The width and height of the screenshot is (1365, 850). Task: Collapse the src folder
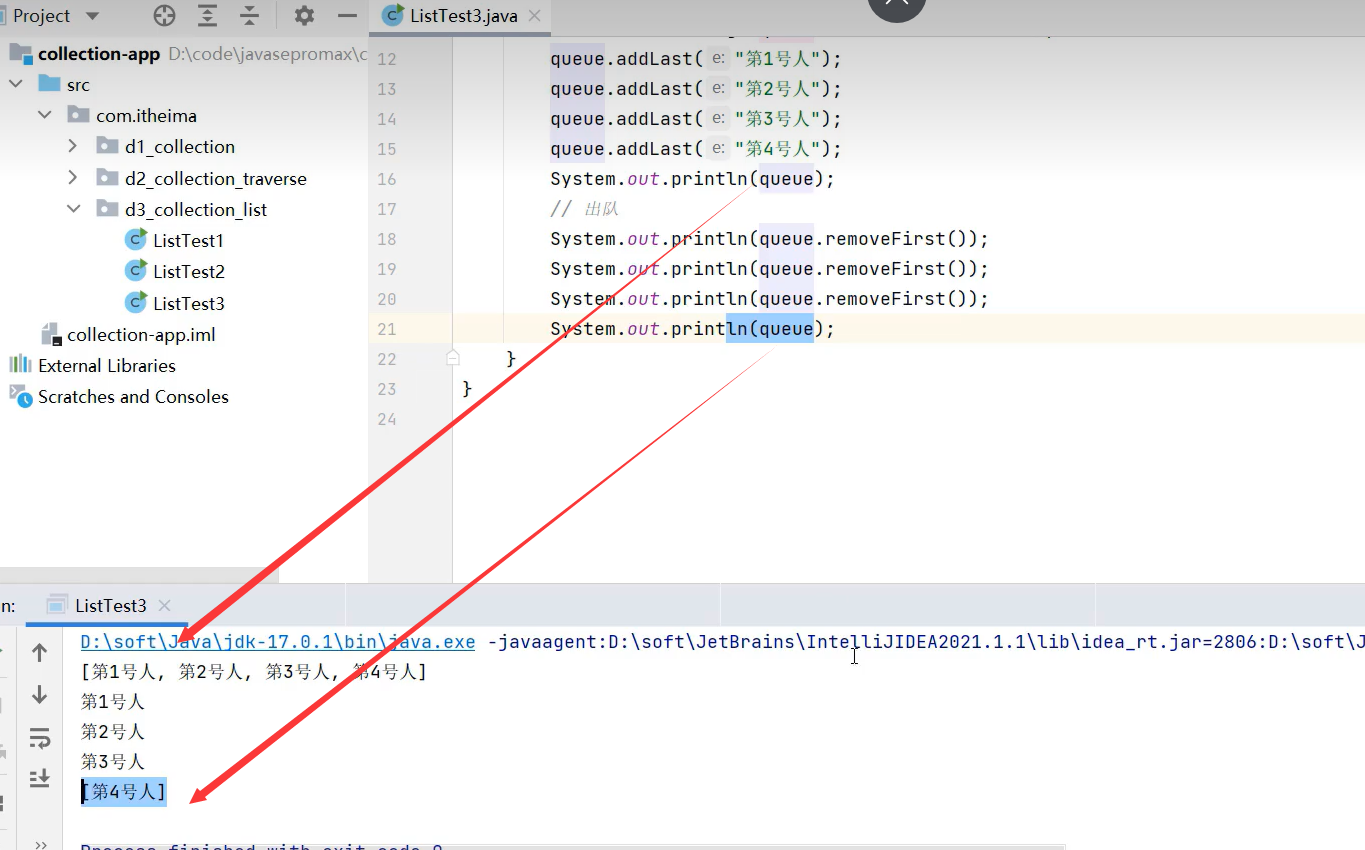pyautogui.click(x=16, y=84)
